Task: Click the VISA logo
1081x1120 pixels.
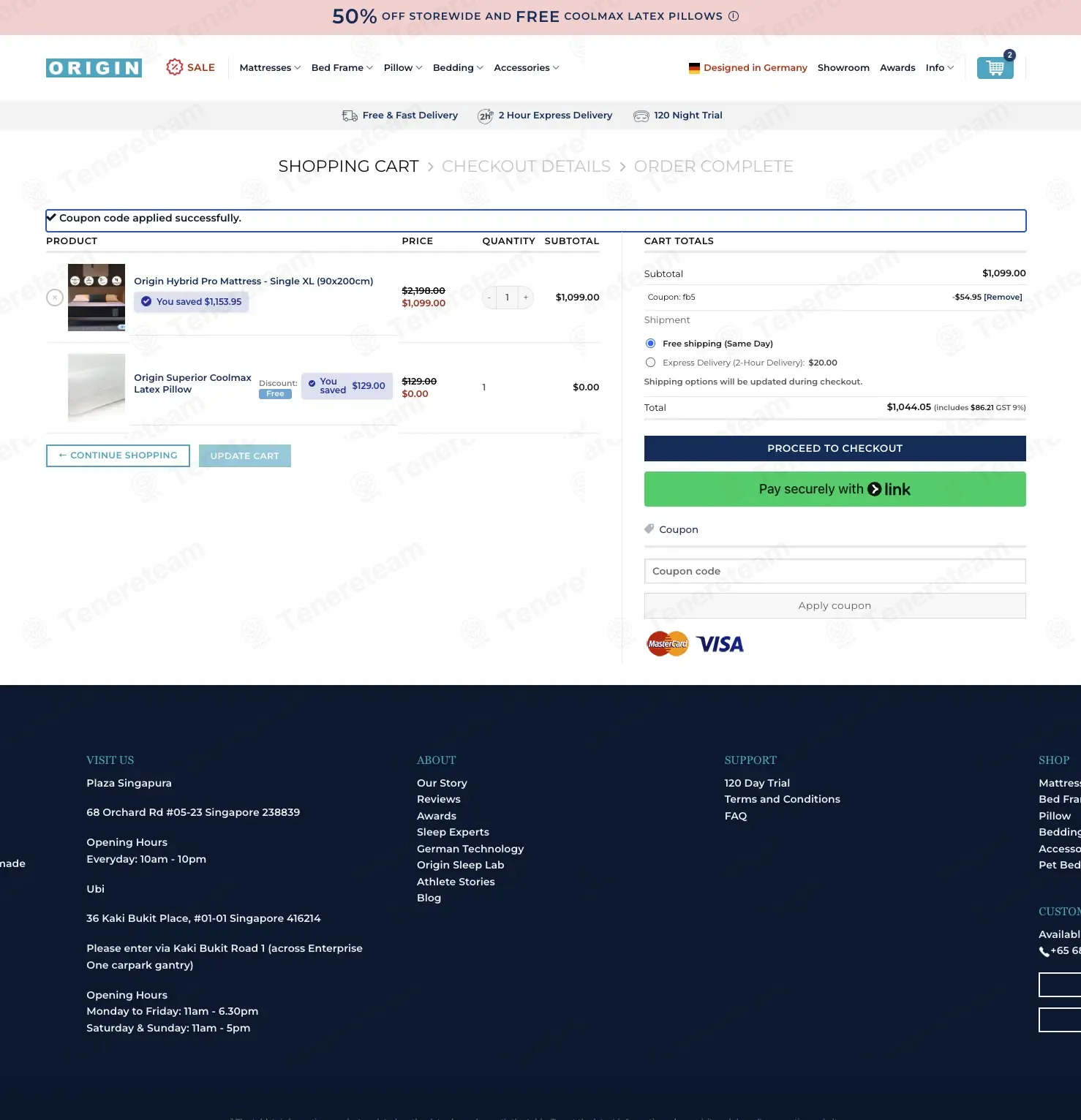Action: 720,644
